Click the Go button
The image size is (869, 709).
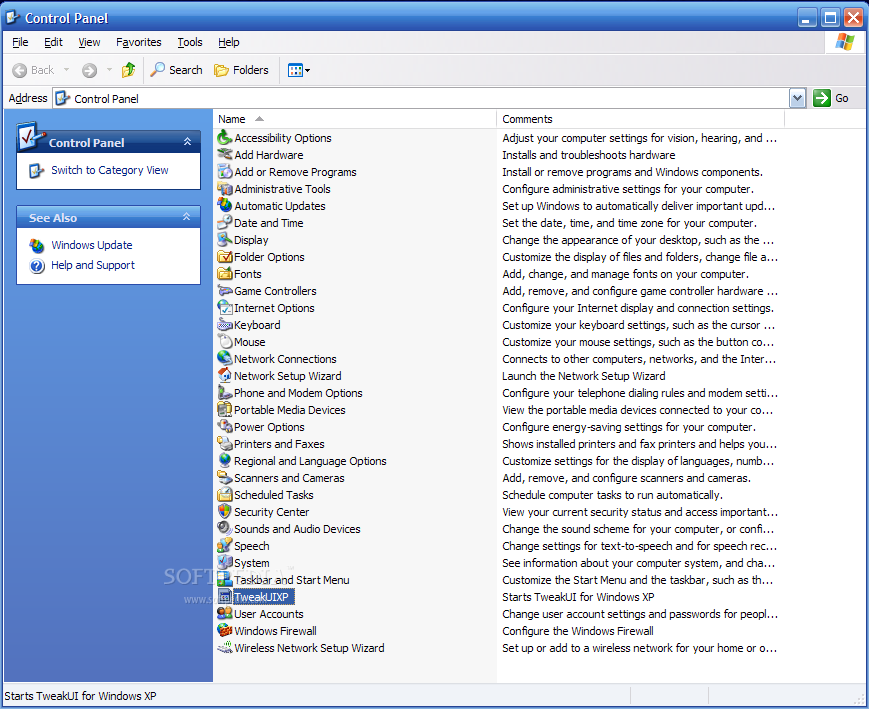pos(831,98)
